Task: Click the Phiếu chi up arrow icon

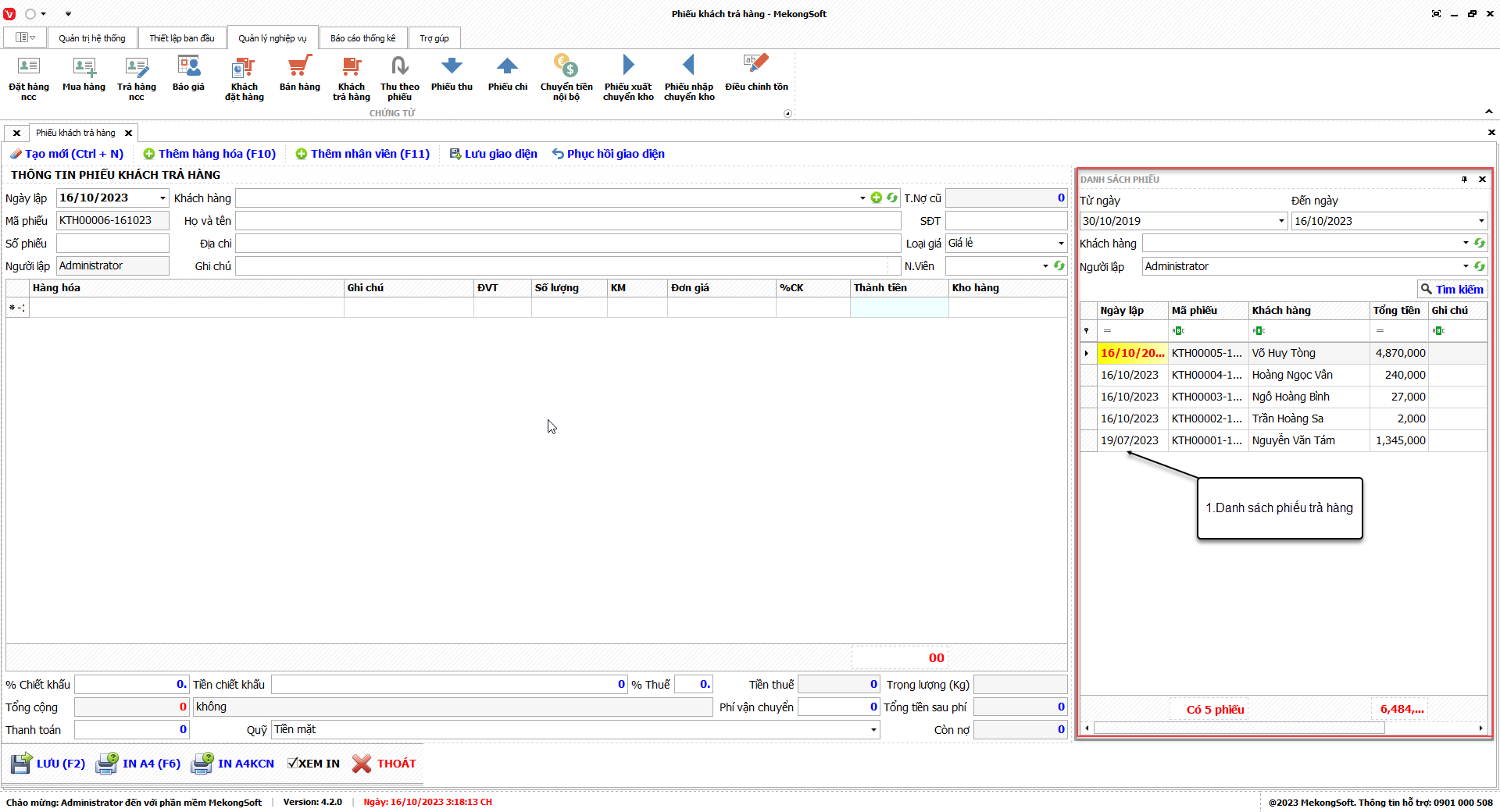Action: 507,66
